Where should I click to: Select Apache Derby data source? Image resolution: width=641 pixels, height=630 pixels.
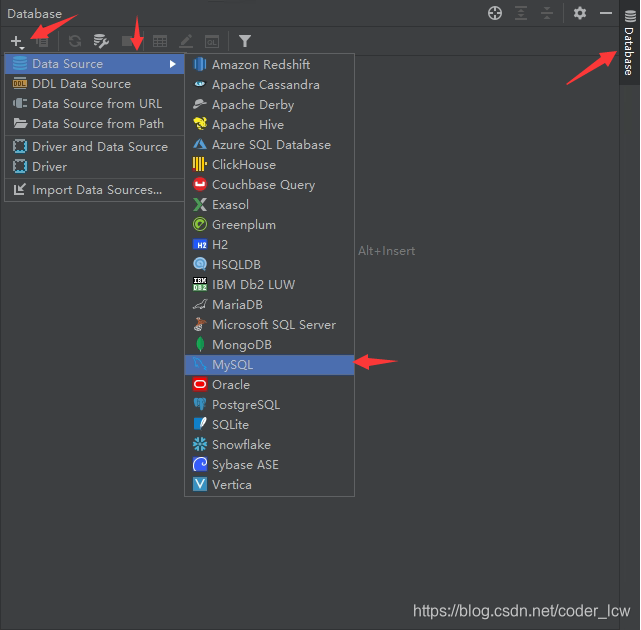tap(269, 105)
